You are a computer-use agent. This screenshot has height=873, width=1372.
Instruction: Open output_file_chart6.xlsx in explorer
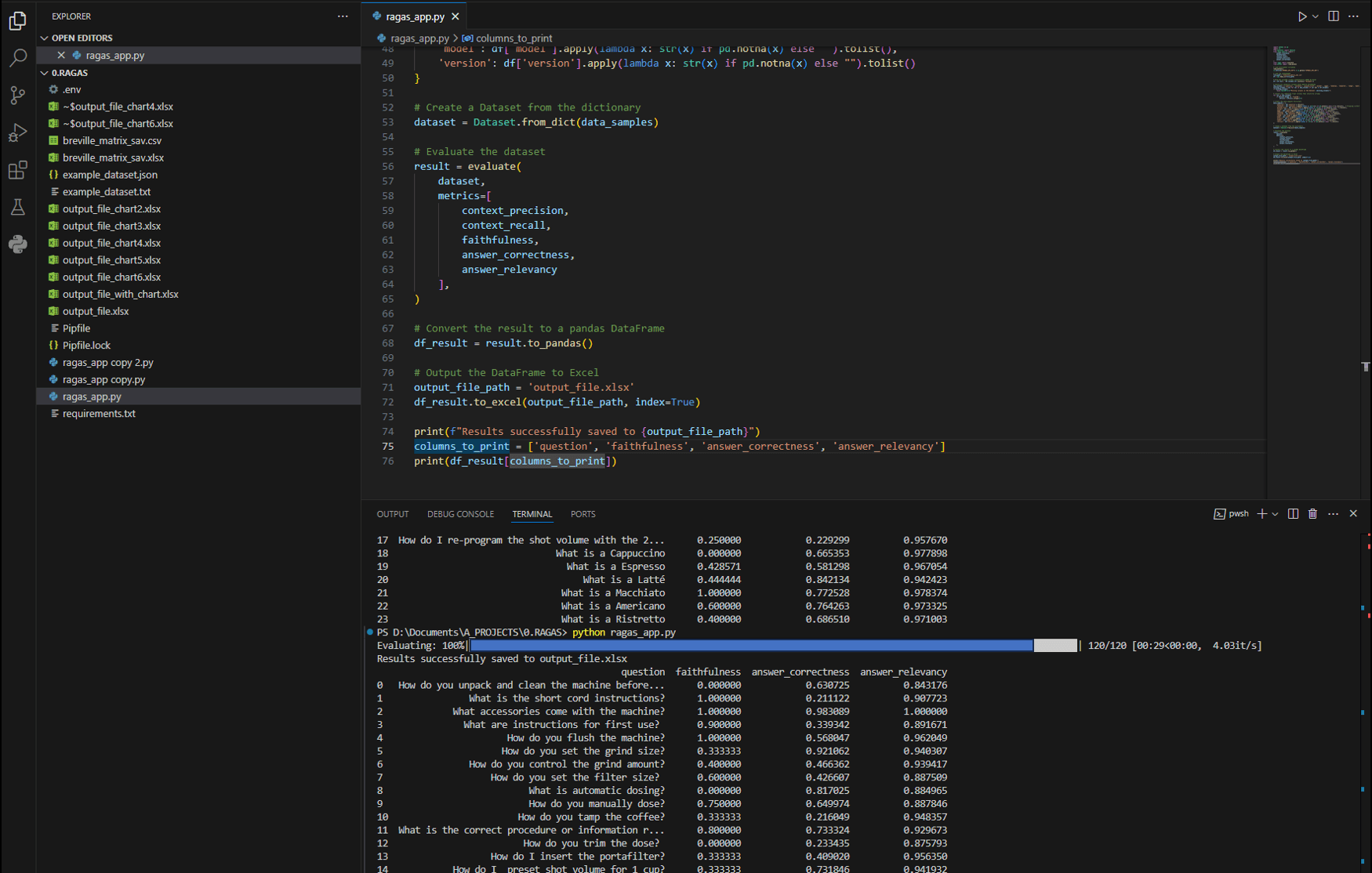coord(199,277)
